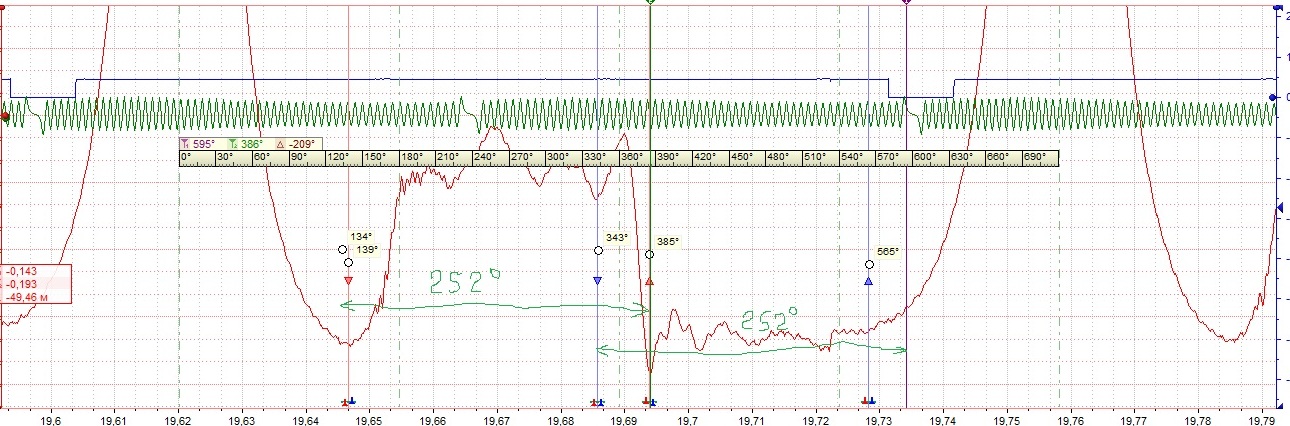Click the purple 595° cursor readout
Viewport: 1290px width, 426px height.
click(x=197, y=144)
